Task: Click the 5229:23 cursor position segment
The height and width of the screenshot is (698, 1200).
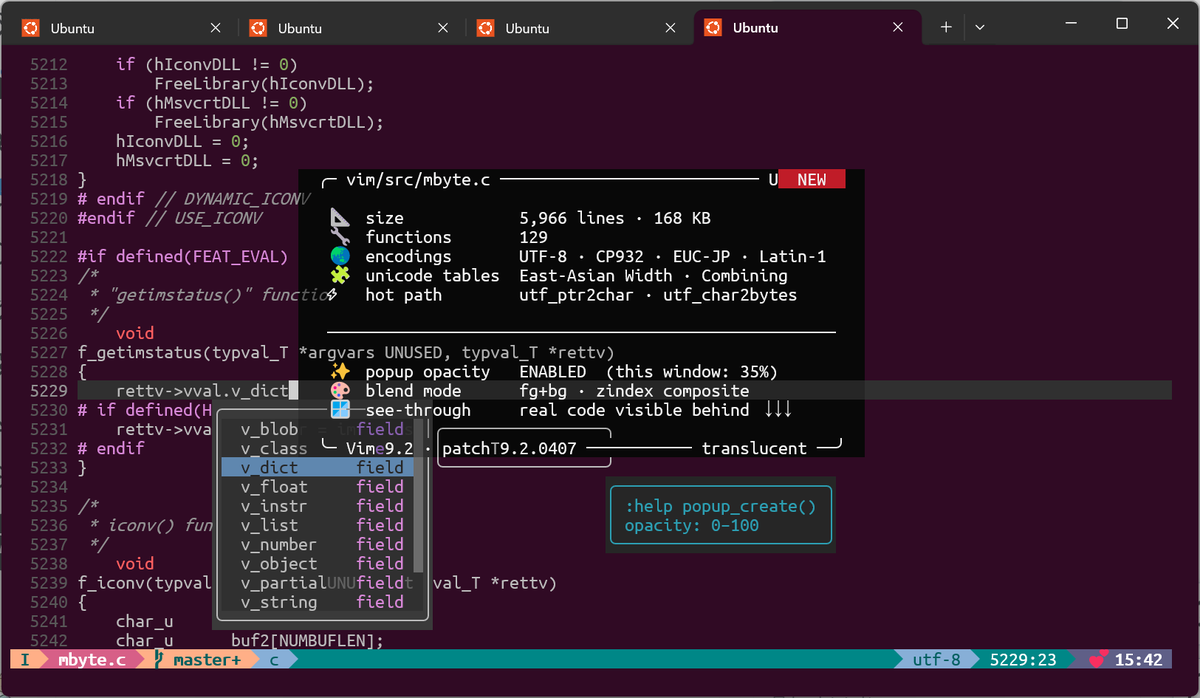Action: 1024,660
